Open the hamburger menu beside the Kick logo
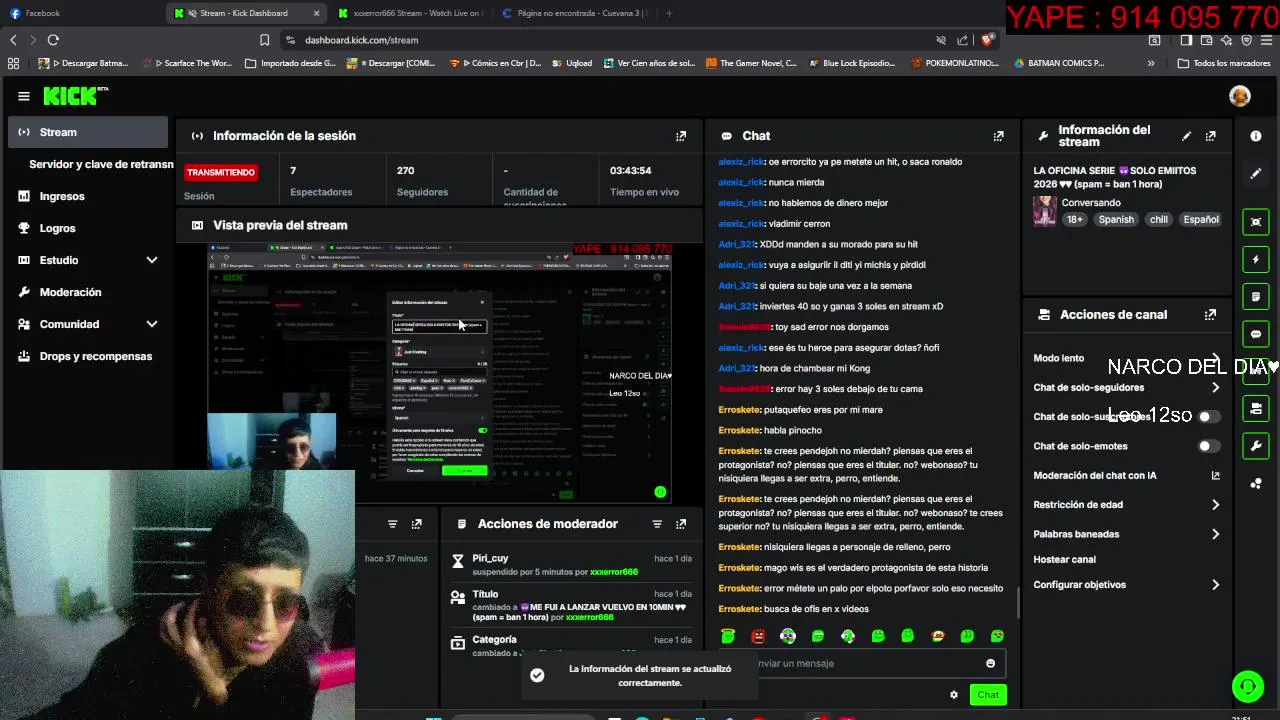Viewport: 1280px width, 720px height. click(x=23, y=96)
